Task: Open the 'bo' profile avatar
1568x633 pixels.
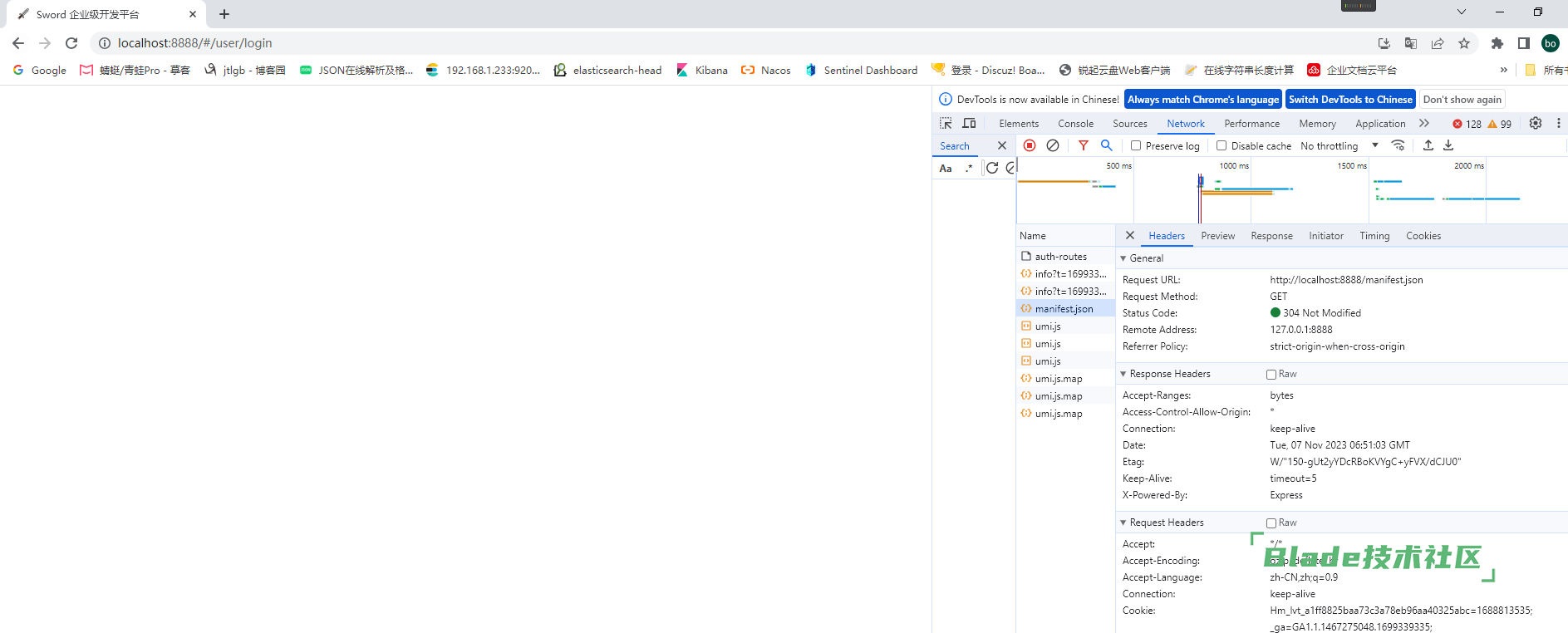Action: 1551,43
